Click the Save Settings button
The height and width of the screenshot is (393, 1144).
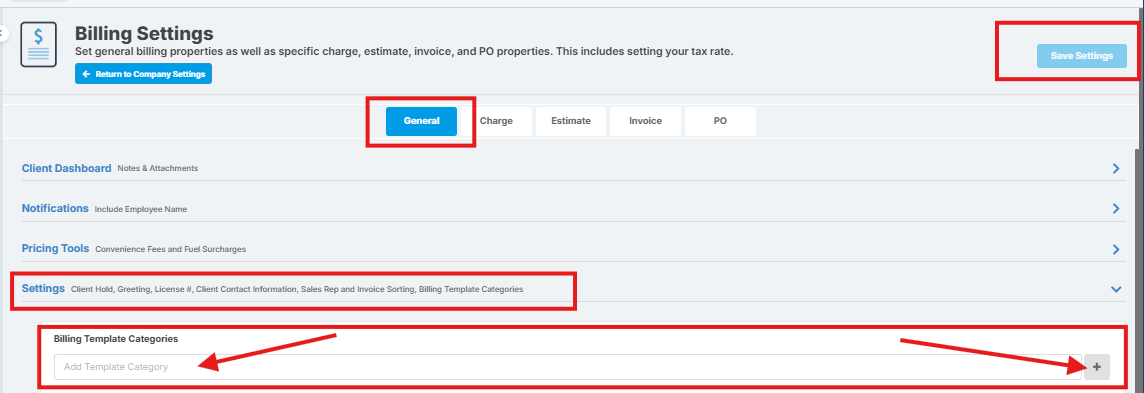(x=1081, y=55)
